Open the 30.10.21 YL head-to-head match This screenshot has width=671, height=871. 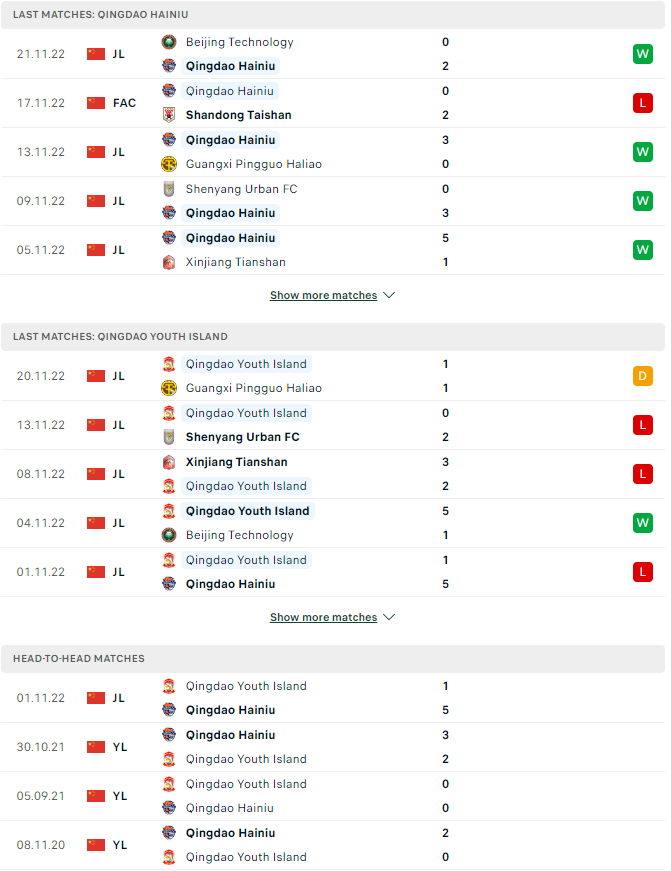coord(333,747)
